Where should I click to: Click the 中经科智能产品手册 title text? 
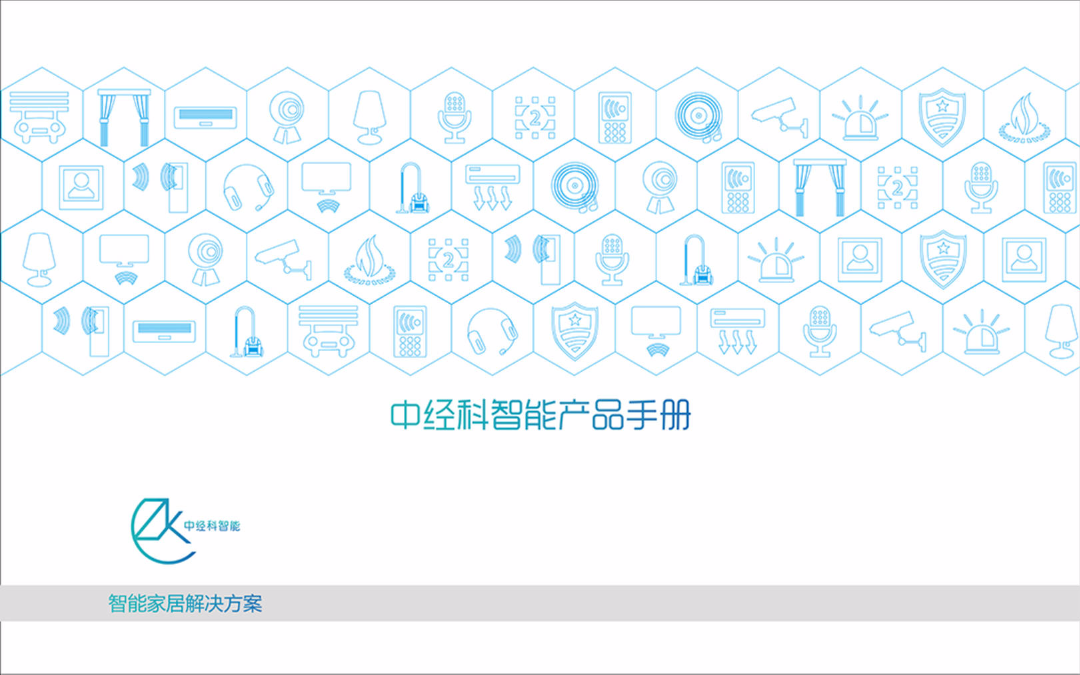(x=540, y=415)
